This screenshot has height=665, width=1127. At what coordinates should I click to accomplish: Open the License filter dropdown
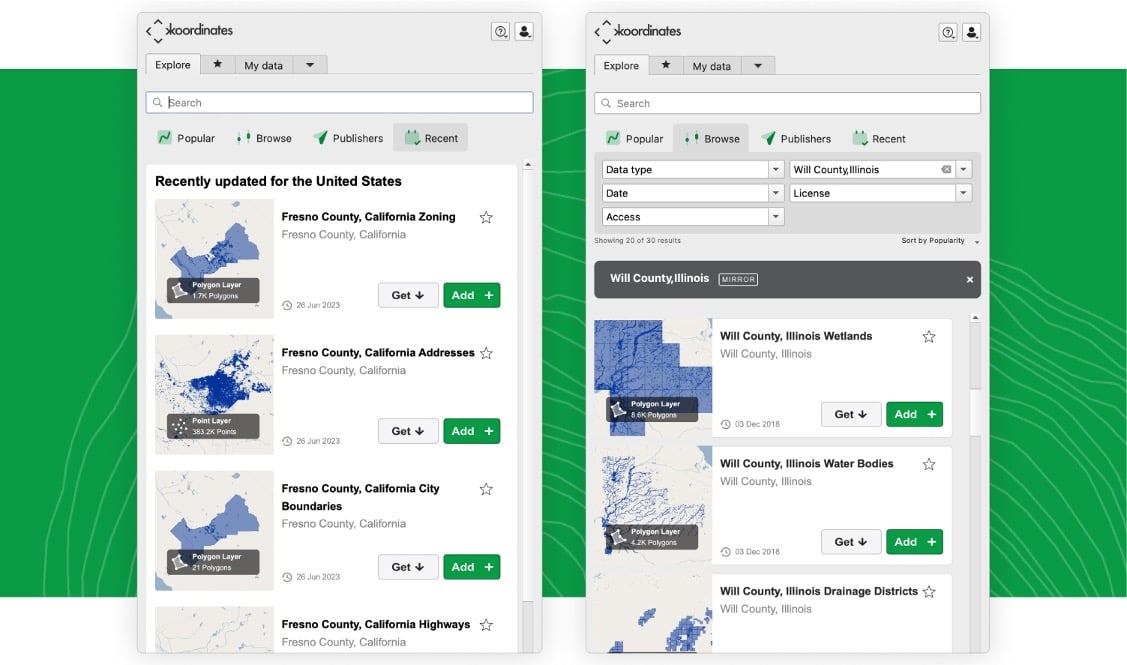pyautogui.click(x=880, y=193)
